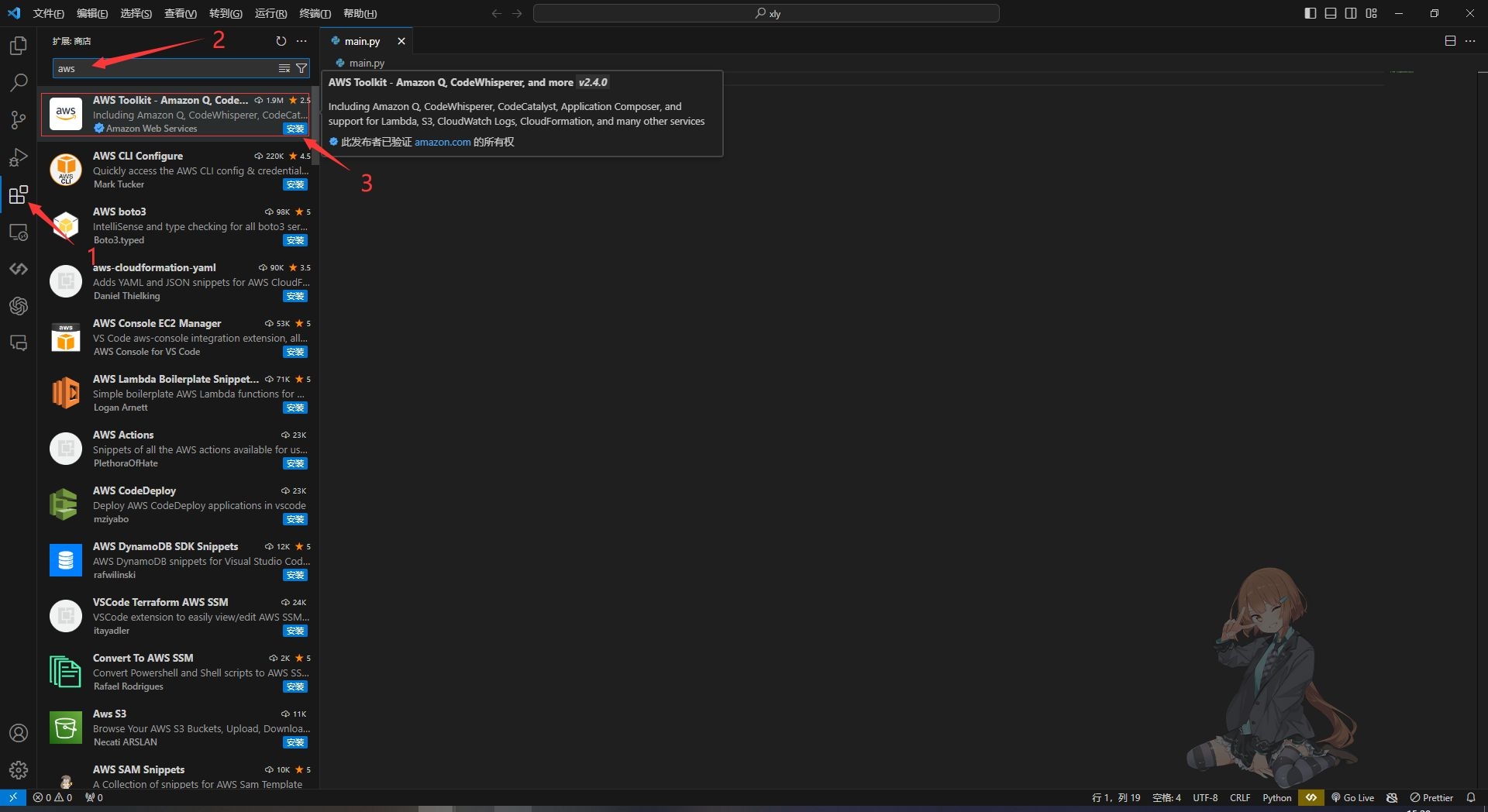Screen dimensions: 1488x812
Task: Open the chat bubbles icon in activity bar
Action: tap(19, 343)
